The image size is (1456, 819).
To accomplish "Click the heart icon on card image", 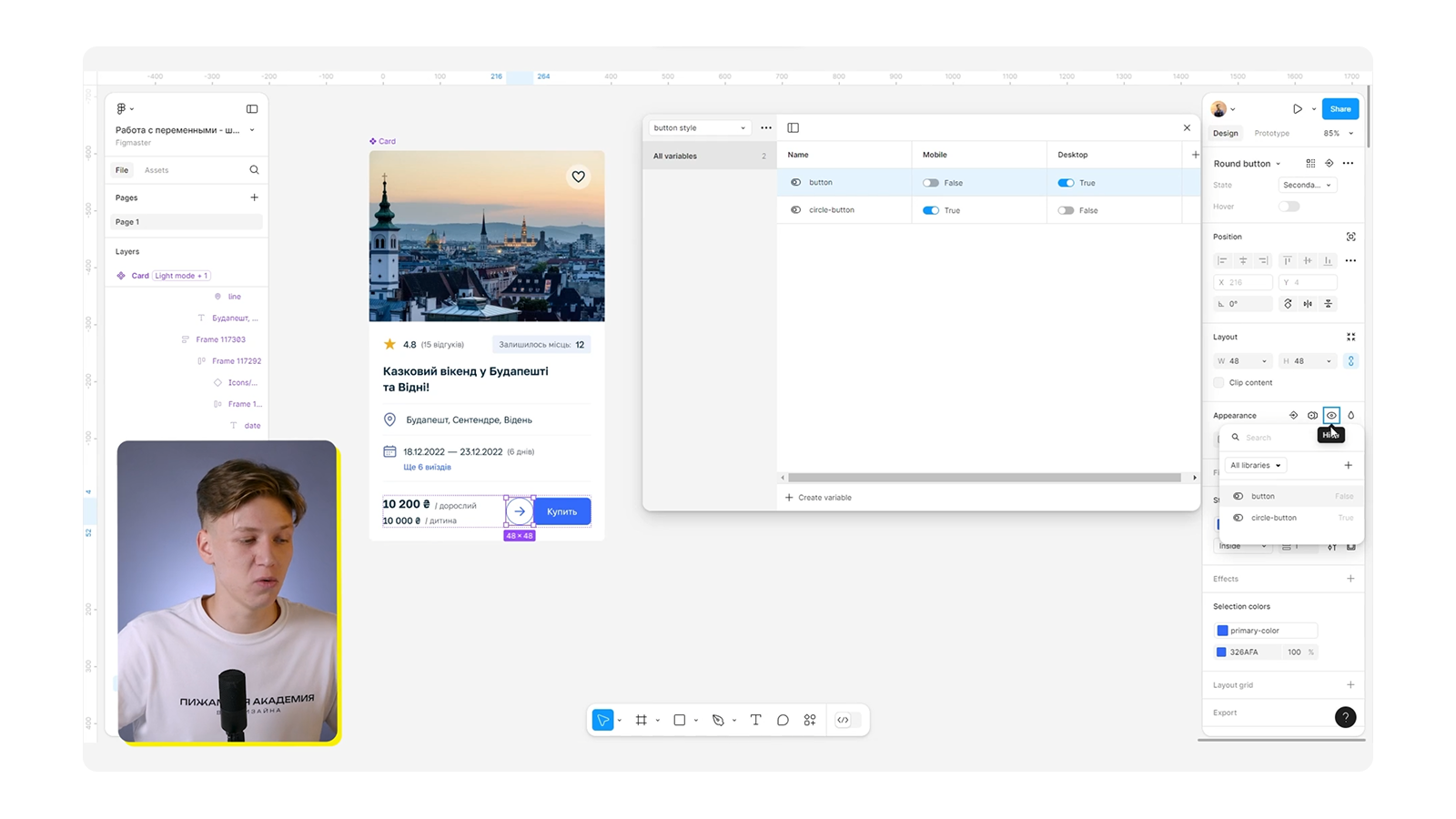I will (x=578, y=177).
